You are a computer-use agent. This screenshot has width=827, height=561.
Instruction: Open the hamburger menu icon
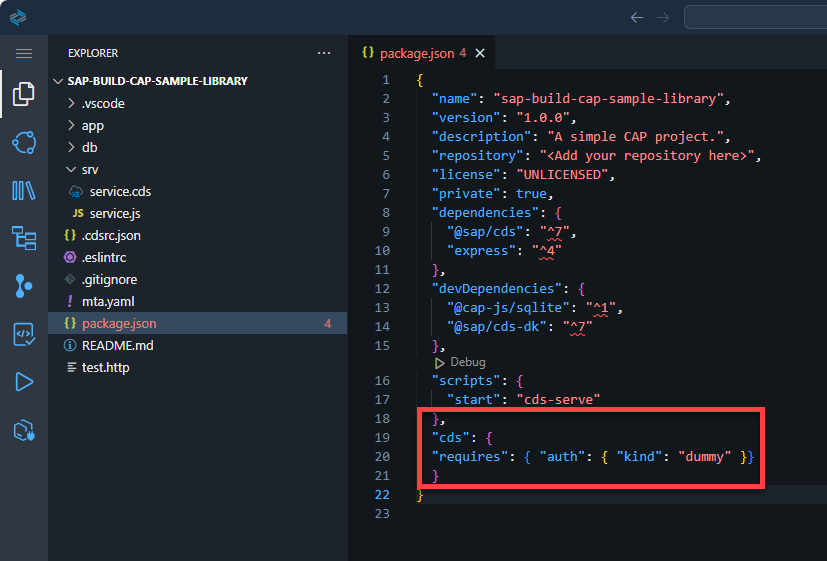(x=24, y=53)
